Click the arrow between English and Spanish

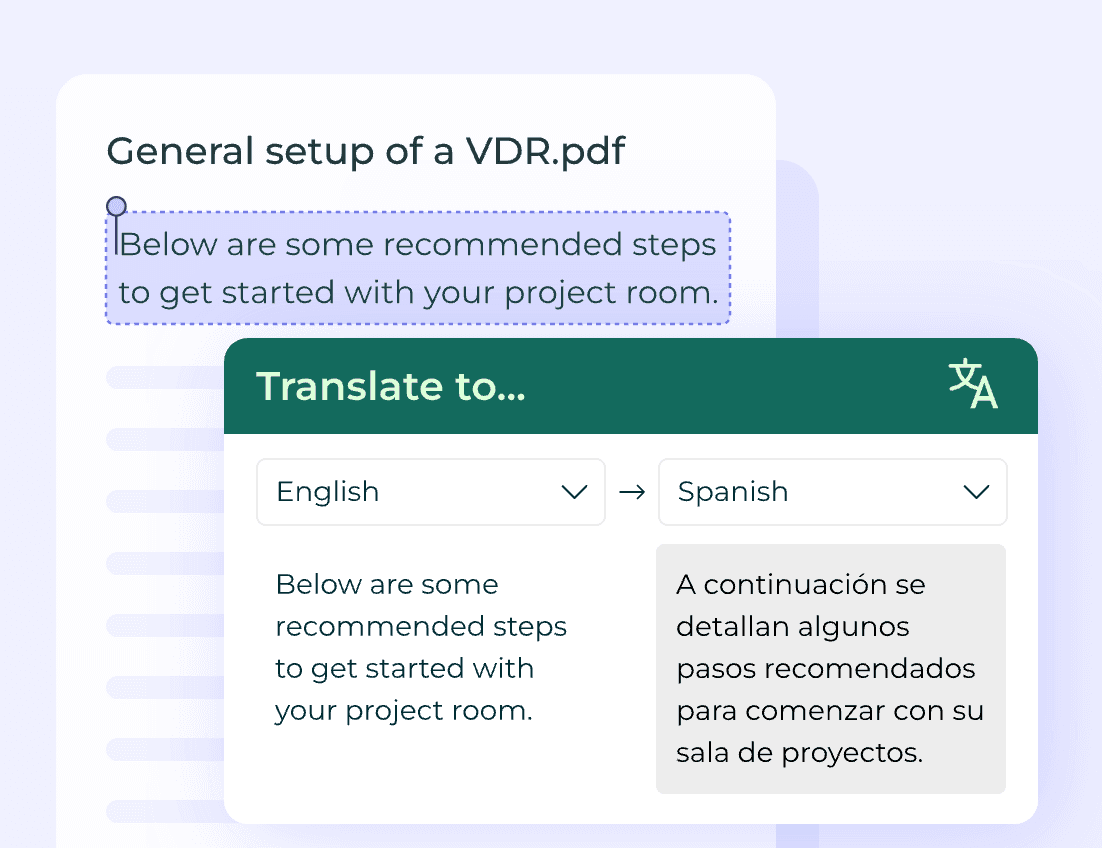632,492
